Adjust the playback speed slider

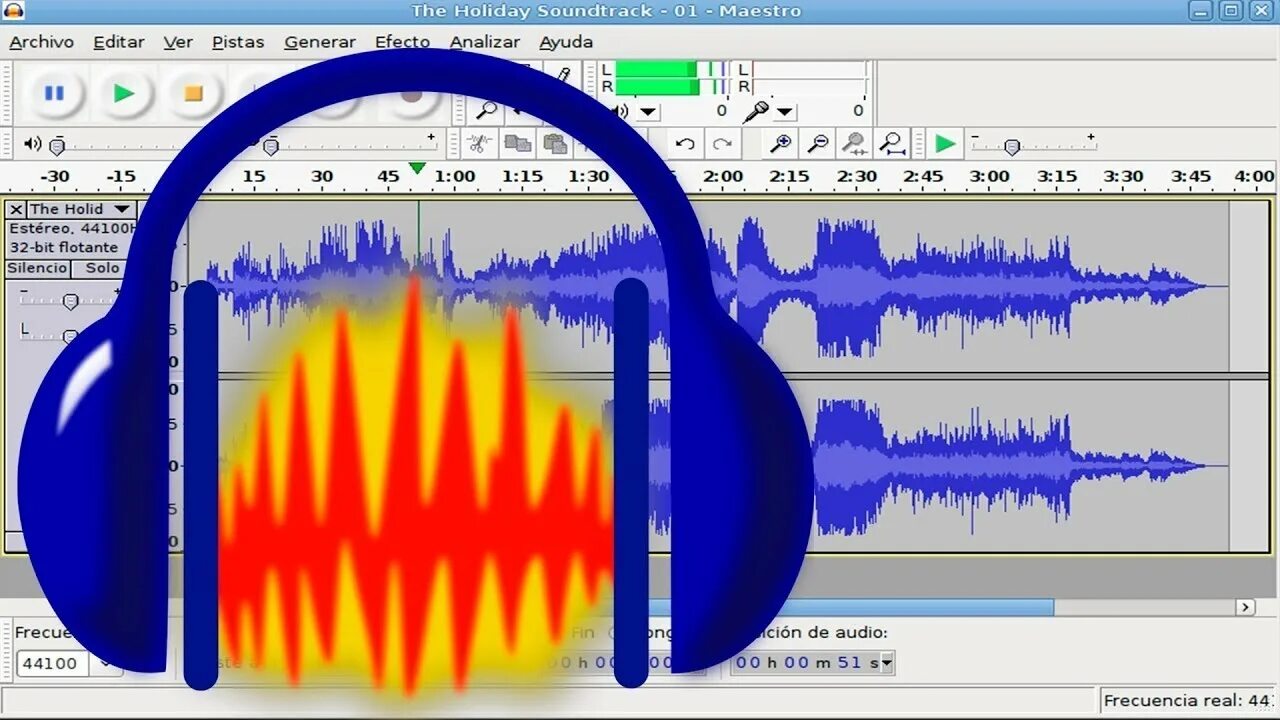pos(1012,147)
